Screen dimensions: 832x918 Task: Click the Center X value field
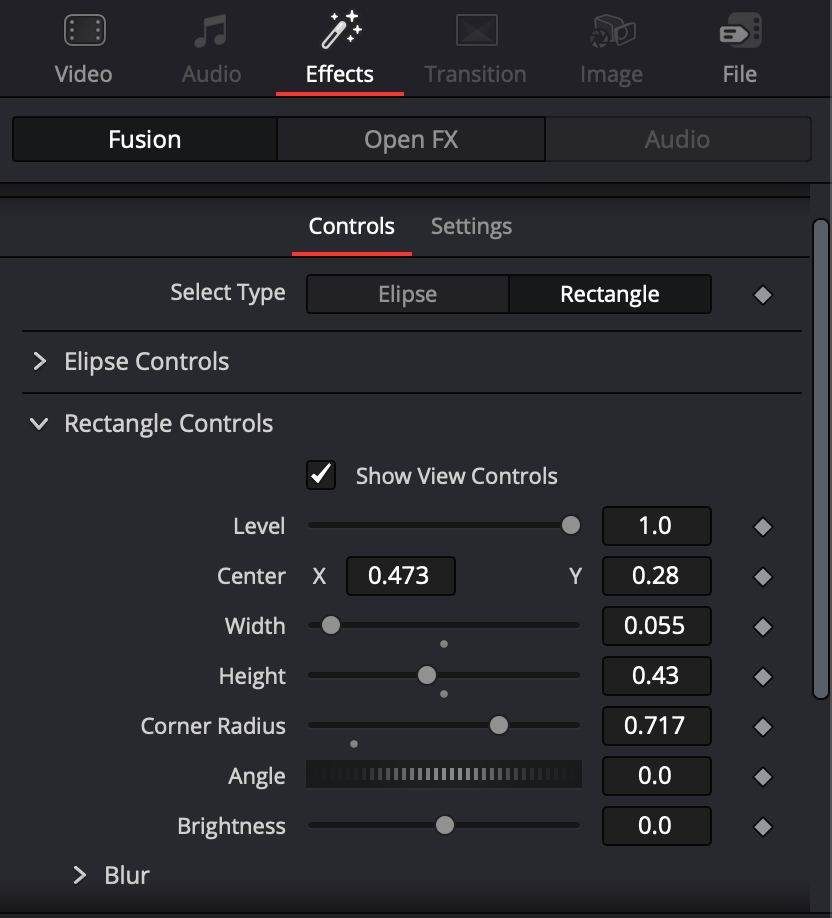coord(400,576)
